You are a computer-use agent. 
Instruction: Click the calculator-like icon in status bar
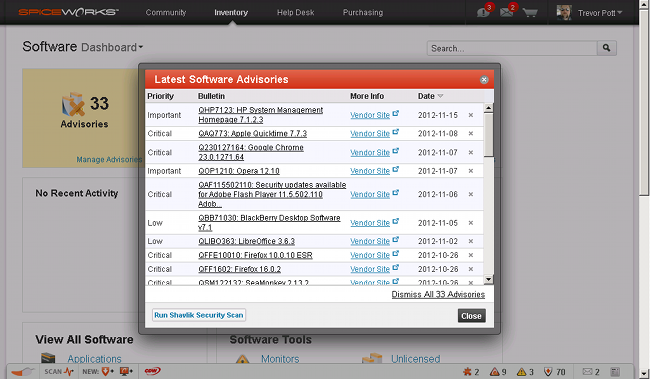615,372
